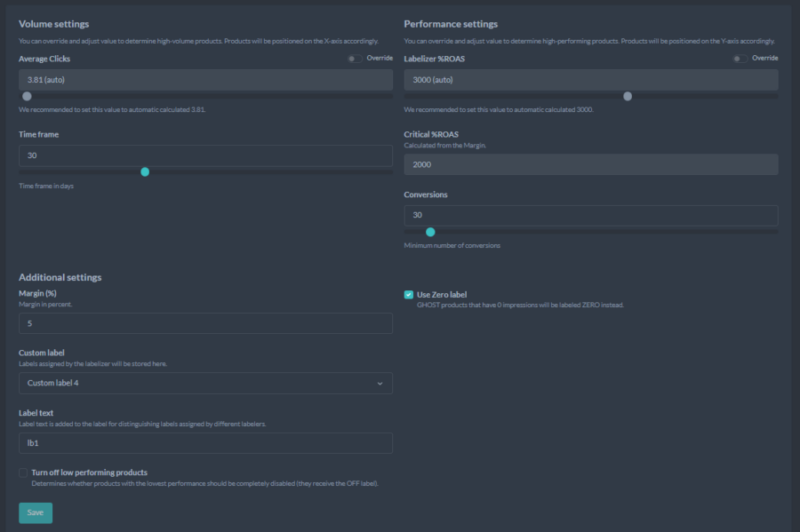Click the Label text input containing lb1

205,443
